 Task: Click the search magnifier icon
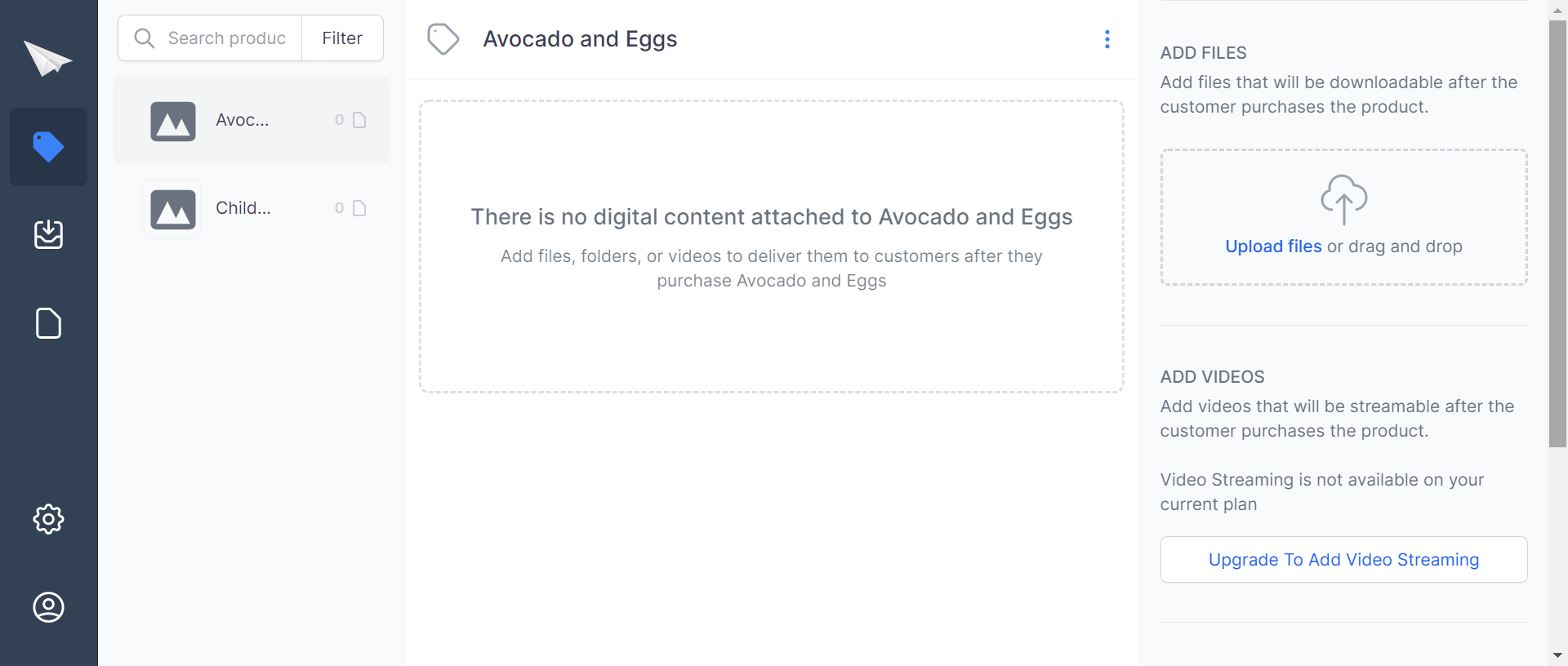pyautogui.click(x=145, y=38)
